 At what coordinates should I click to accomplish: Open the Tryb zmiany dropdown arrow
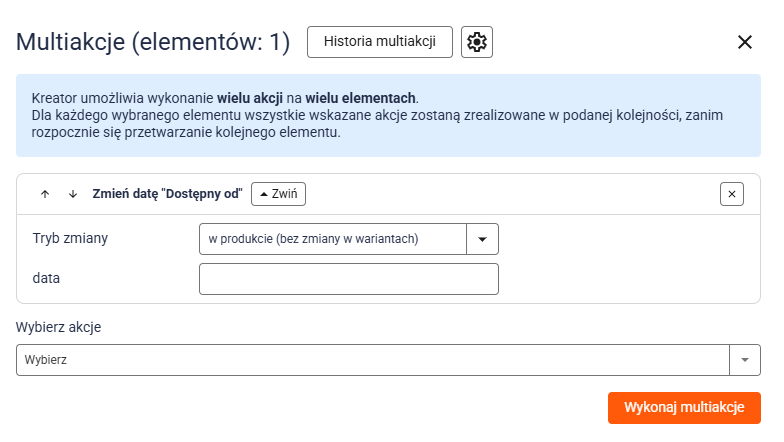point(482,239)
